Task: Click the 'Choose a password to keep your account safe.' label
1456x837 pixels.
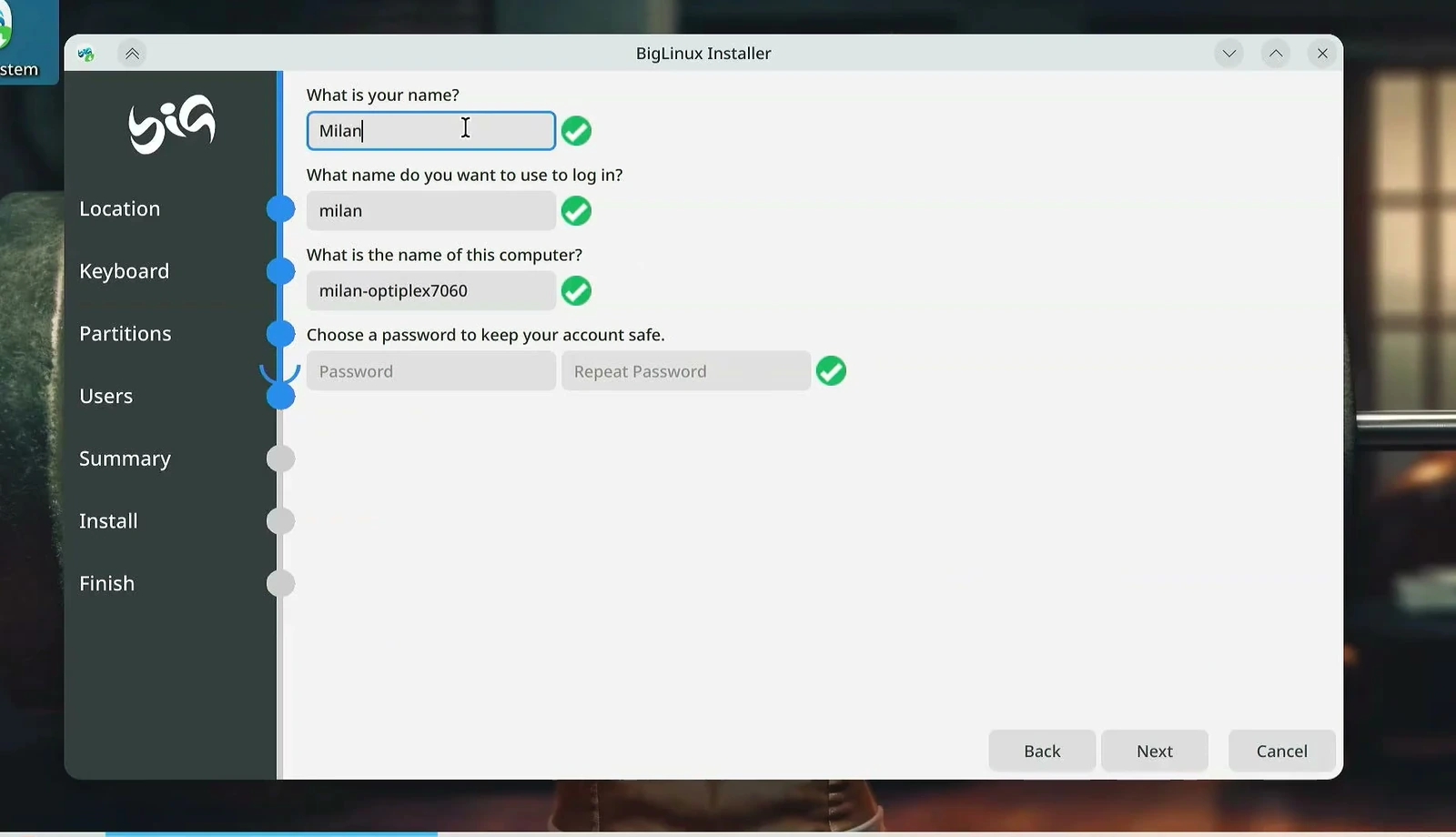Action: pyautogui.click(x=486, y=335)
